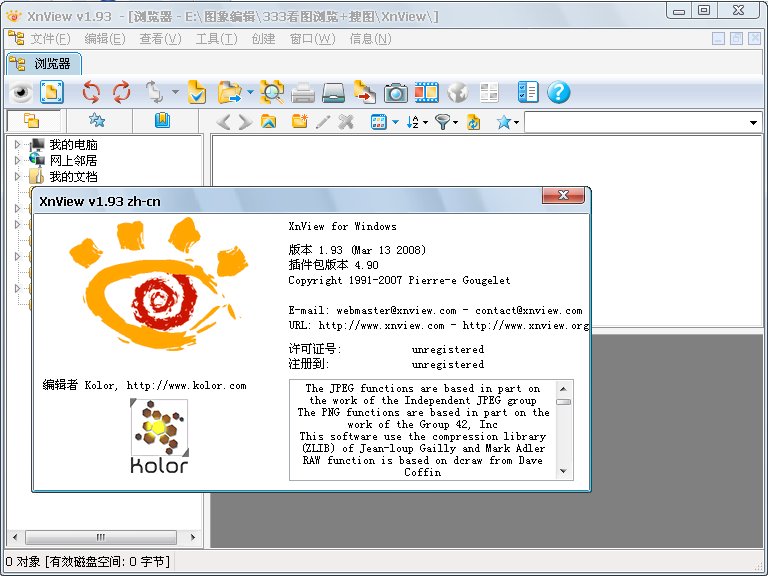Expand the 网上邻居 tree node

click(17, 160)
